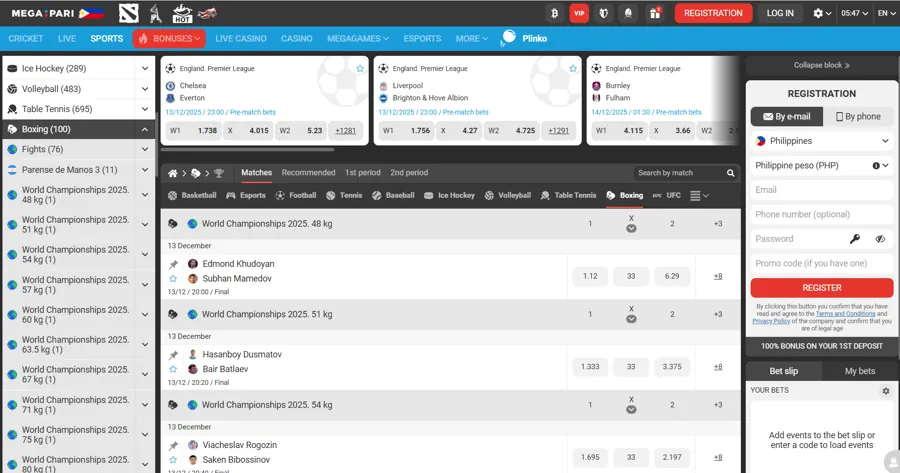The image size is (900, 473).
Task: Open the BONUSES menu
Action: pos(169,38)
